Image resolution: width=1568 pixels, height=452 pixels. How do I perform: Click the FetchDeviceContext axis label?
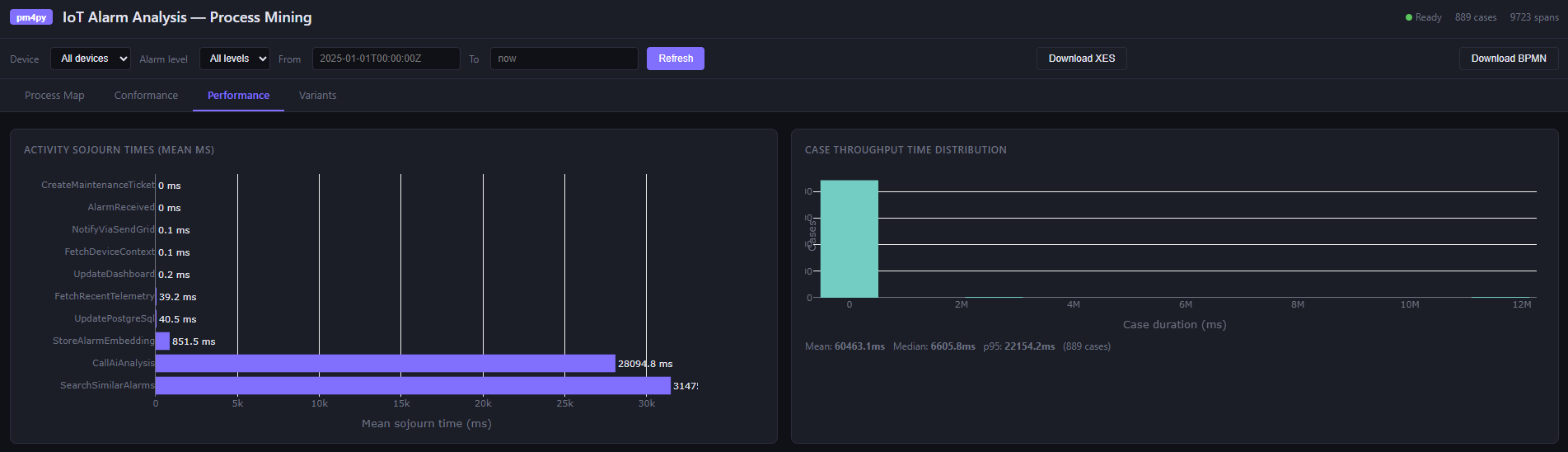click(x=110, y=252)
